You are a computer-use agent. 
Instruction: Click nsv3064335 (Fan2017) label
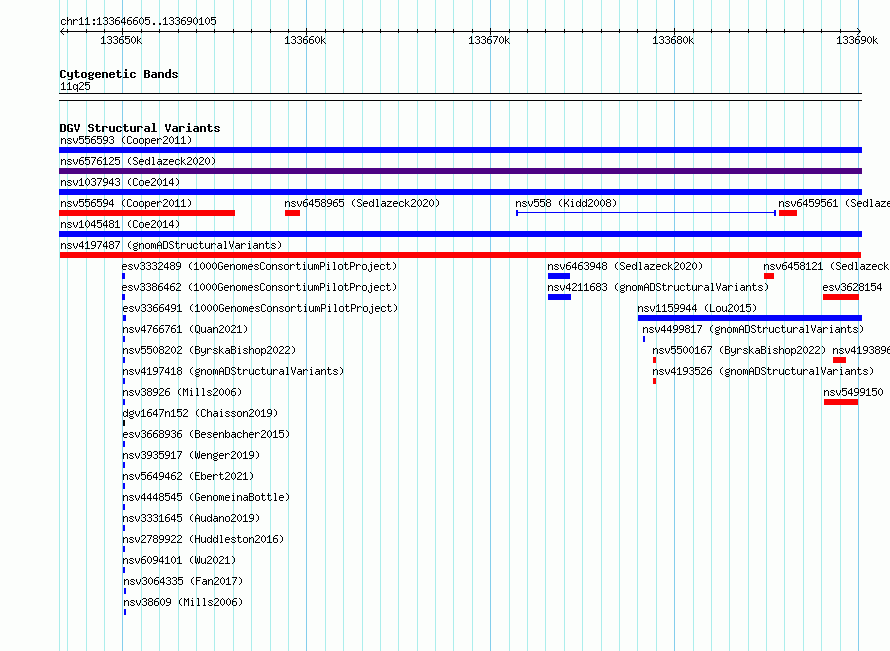pos(183,581)
